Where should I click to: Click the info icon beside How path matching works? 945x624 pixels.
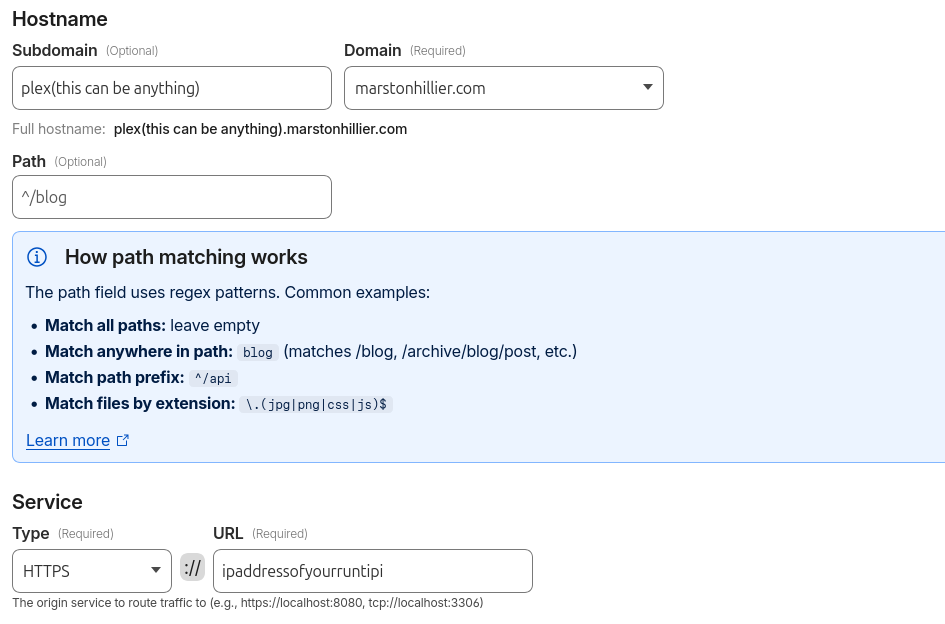[37, 257]
